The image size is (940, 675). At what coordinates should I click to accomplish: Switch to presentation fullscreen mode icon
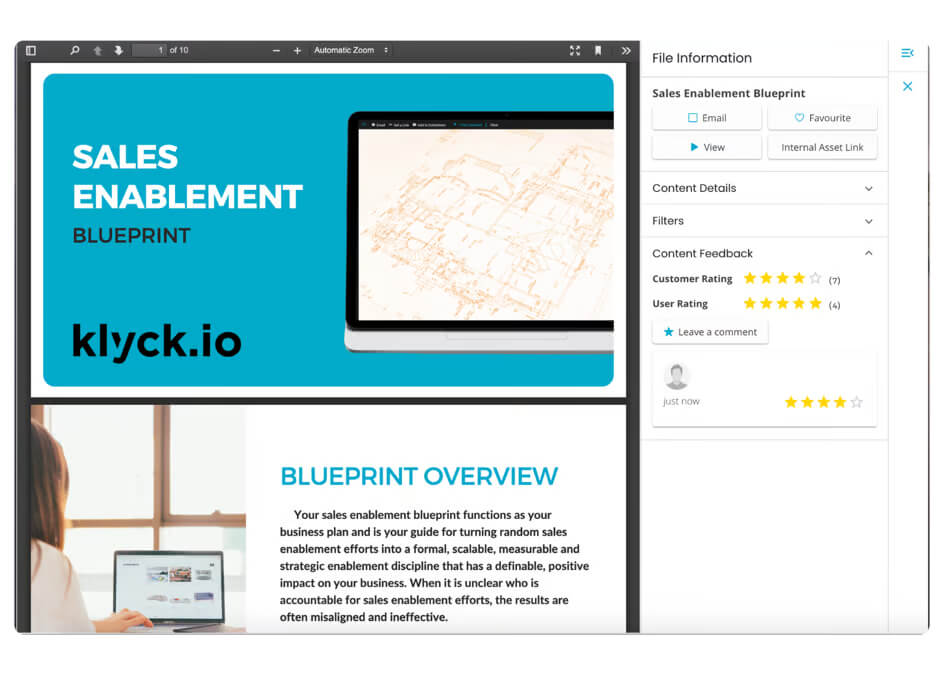coord(575,50)
